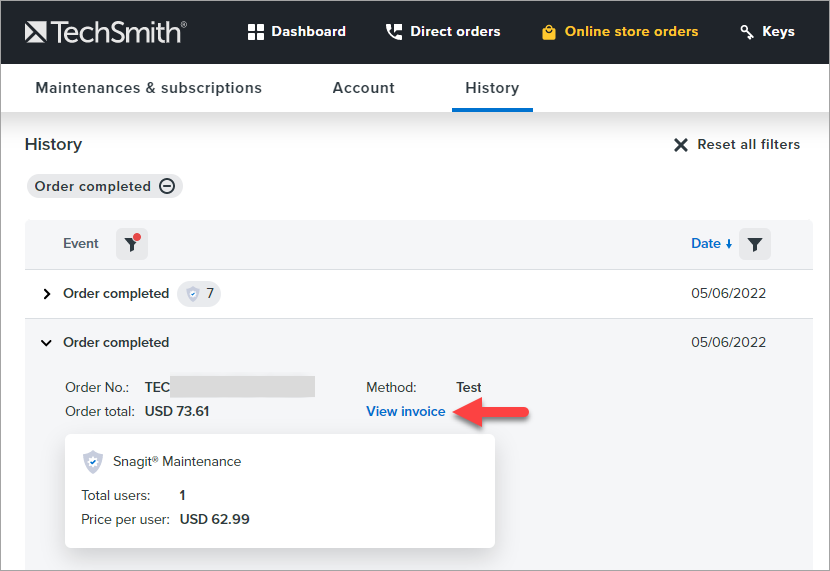Select the History tab
830x571 pixels.
[492, 88]
